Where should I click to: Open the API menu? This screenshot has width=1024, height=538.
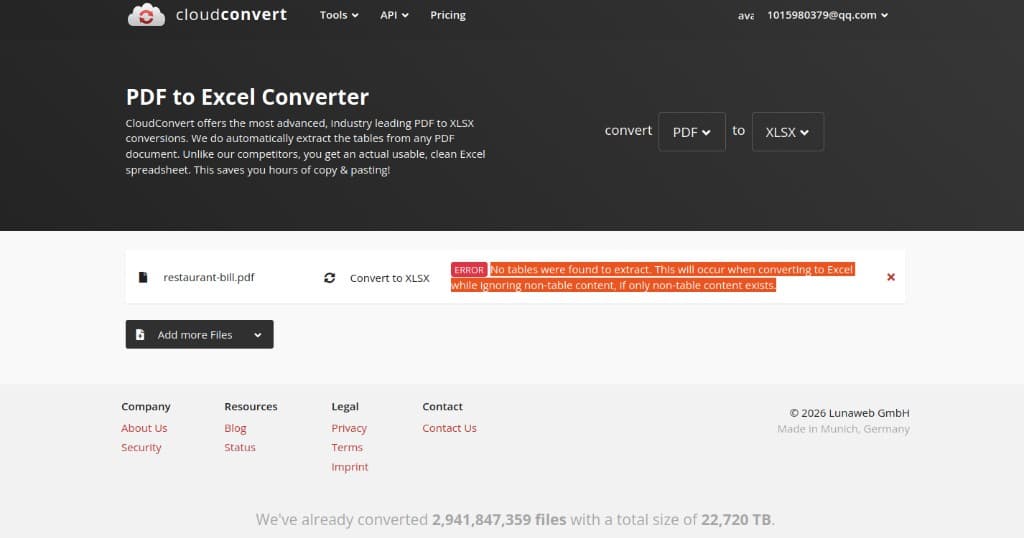pos(394,15)
